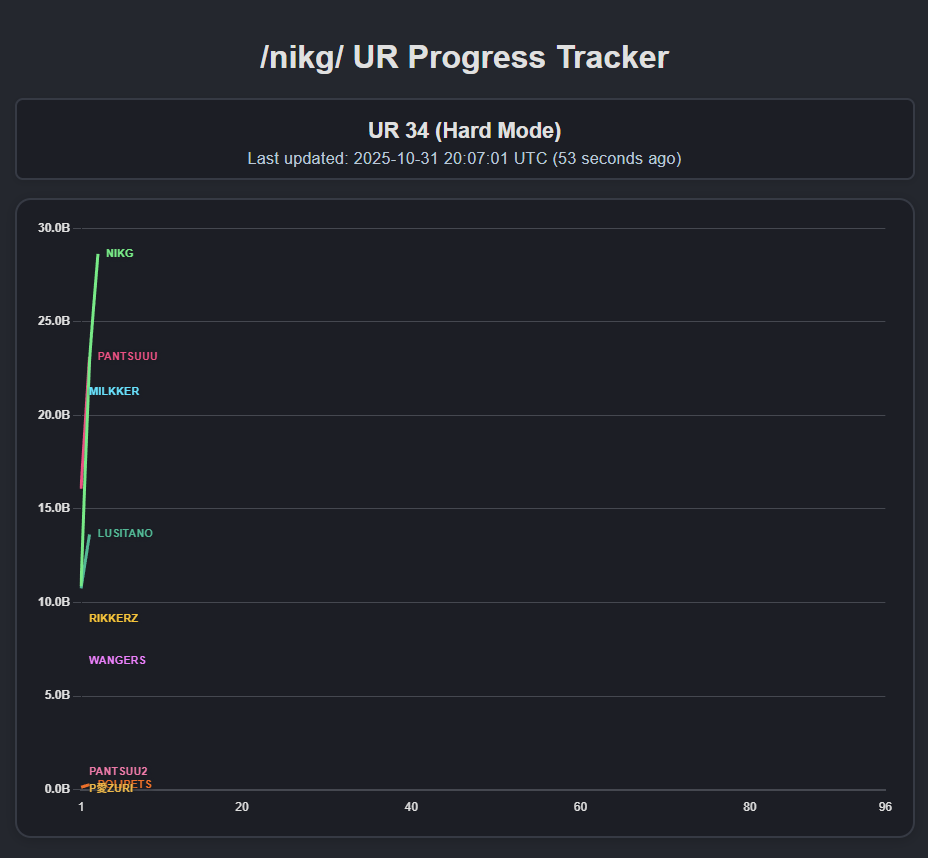Click the 15.0B y-axis label
Screen dimensions: 928x858
[x=54, y=508]
